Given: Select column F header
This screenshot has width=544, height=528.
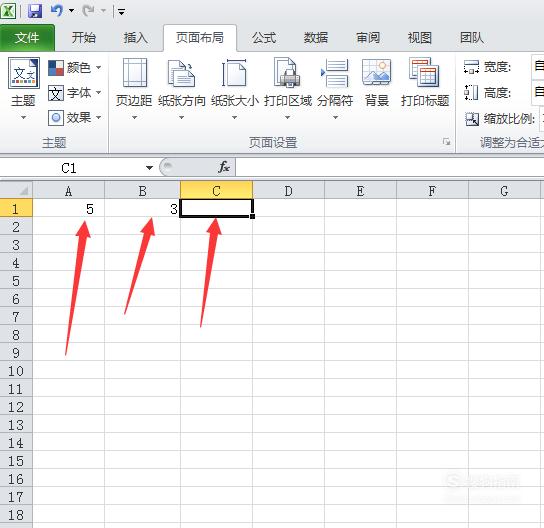Looking at the screenshot, I should point(432,190).
